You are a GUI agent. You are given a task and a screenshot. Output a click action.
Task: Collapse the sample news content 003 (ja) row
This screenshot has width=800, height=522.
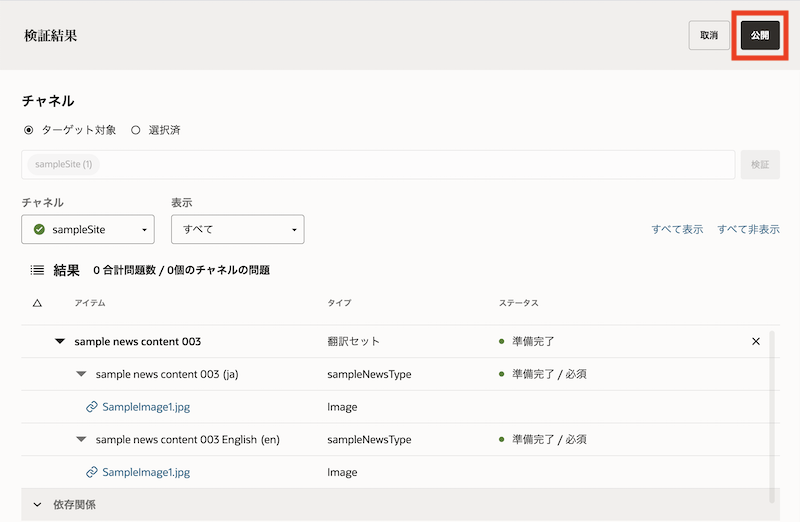tap(81, 375)
